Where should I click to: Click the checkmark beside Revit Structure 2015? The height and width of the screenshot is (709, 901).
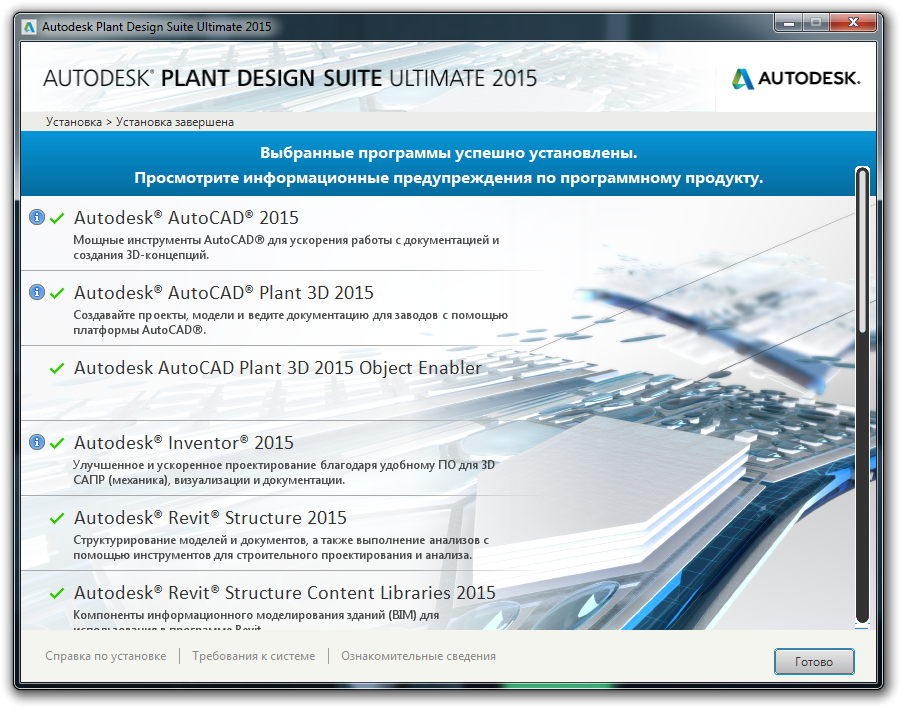tap(57, 518)
